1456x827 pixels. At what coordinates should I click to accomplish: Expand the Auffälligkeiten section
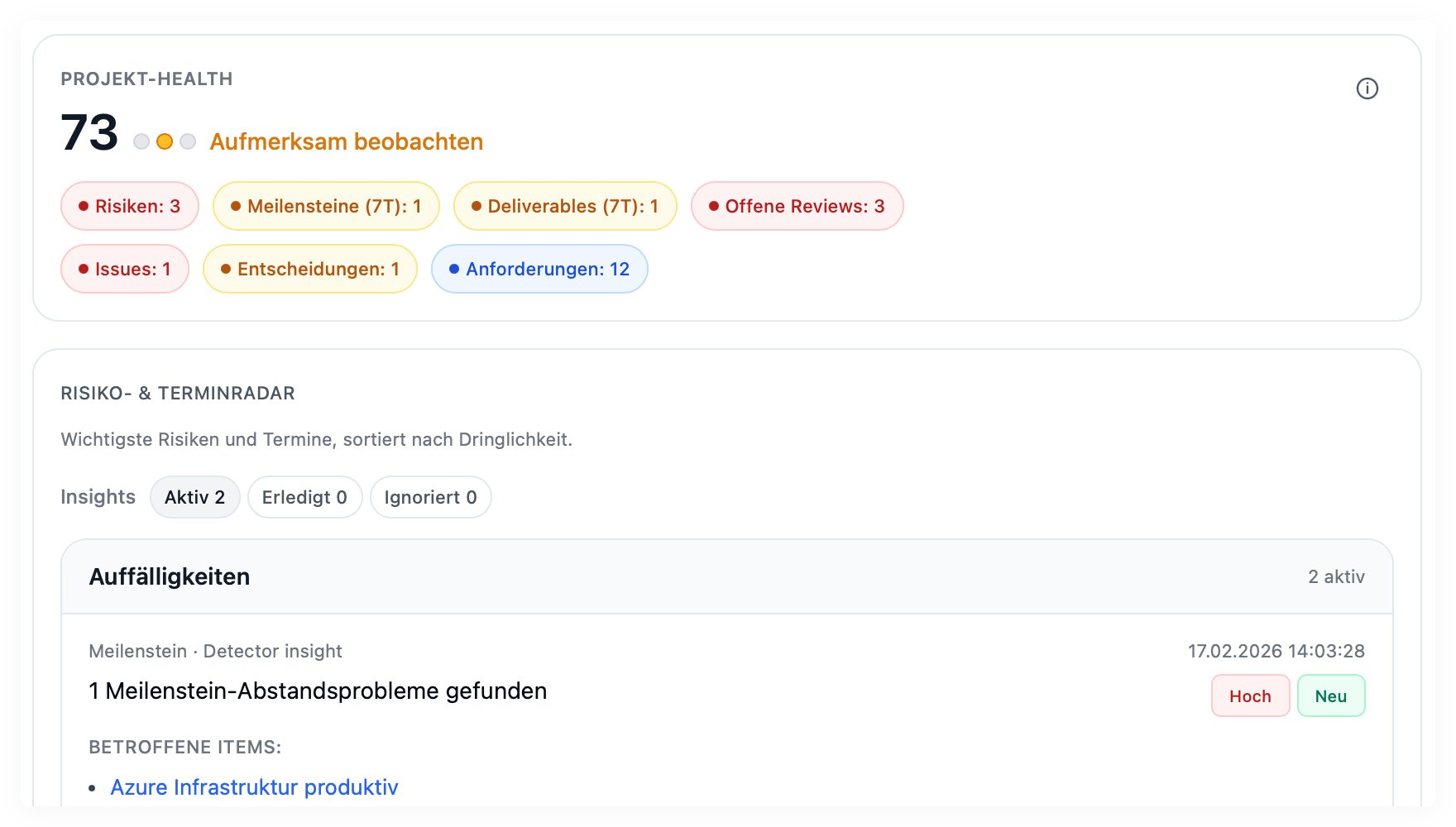[x=170, y=576]
